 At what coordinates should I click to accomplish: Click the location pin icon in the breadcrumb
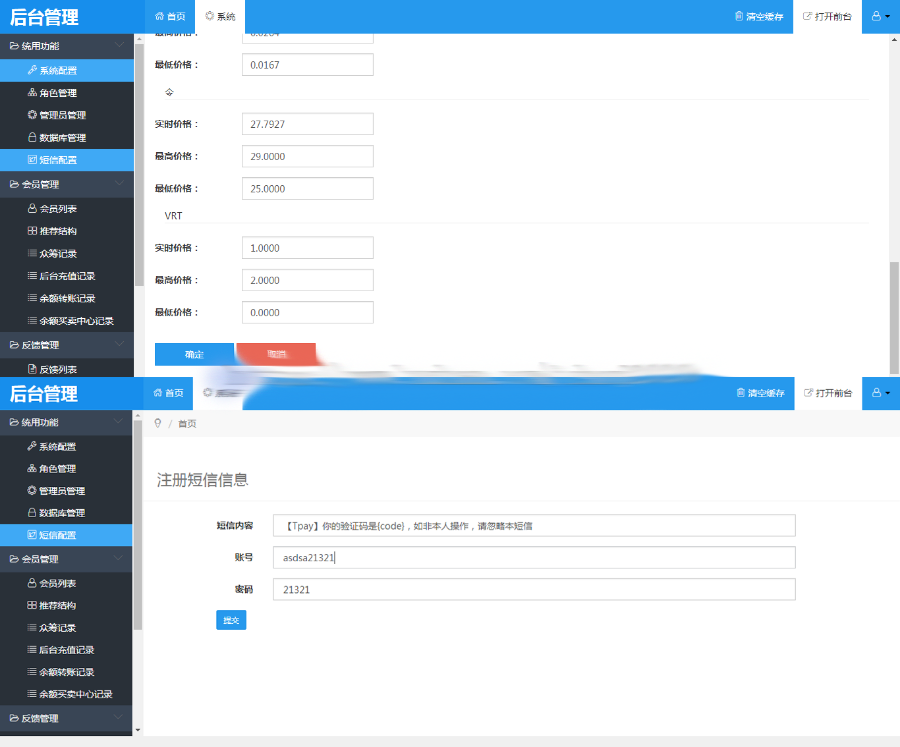click(x=158, y=423)
